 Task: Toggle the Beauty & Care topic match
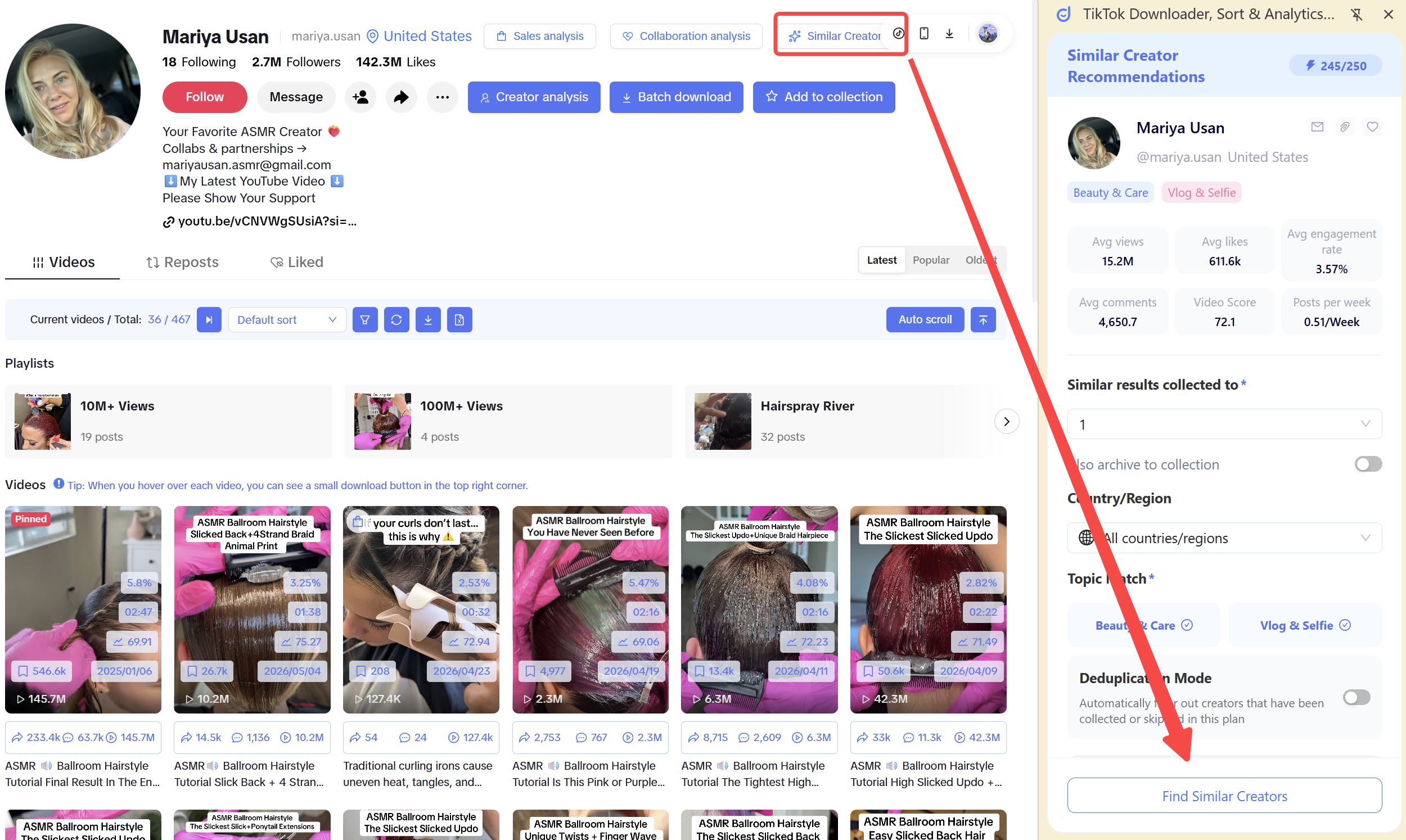(1143, 625)
